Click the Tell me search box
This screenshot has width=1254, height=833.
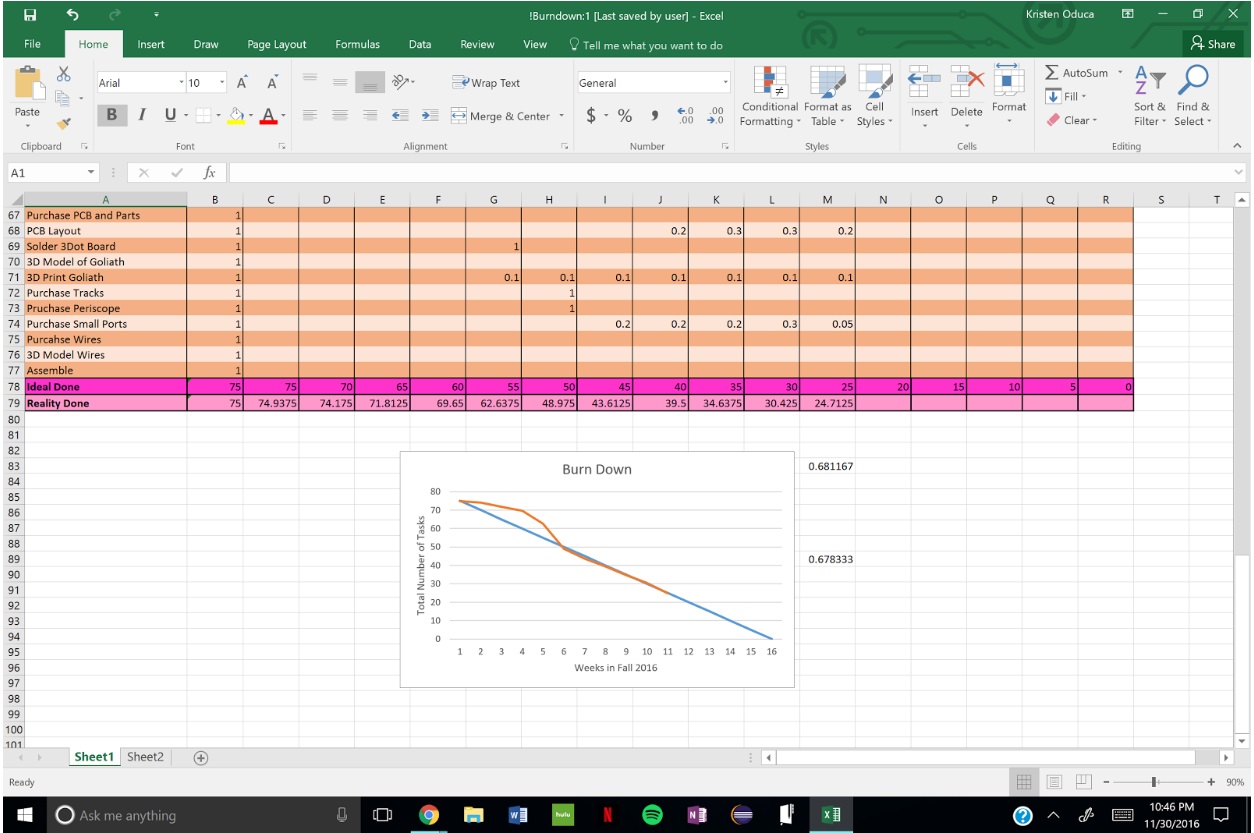click(x=645, y=45)
